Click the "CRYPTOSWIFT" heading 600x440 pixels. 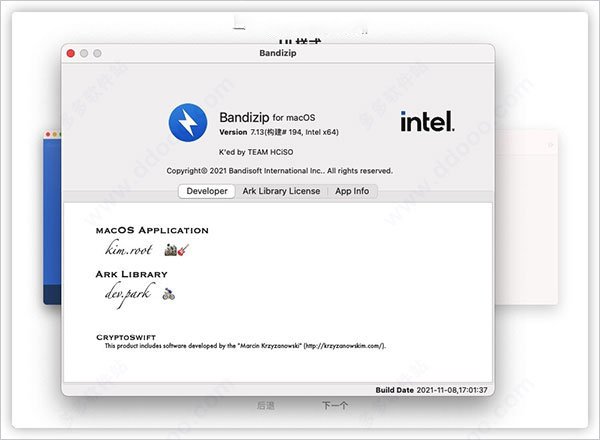pyautogui.click(x=126, y=337)
